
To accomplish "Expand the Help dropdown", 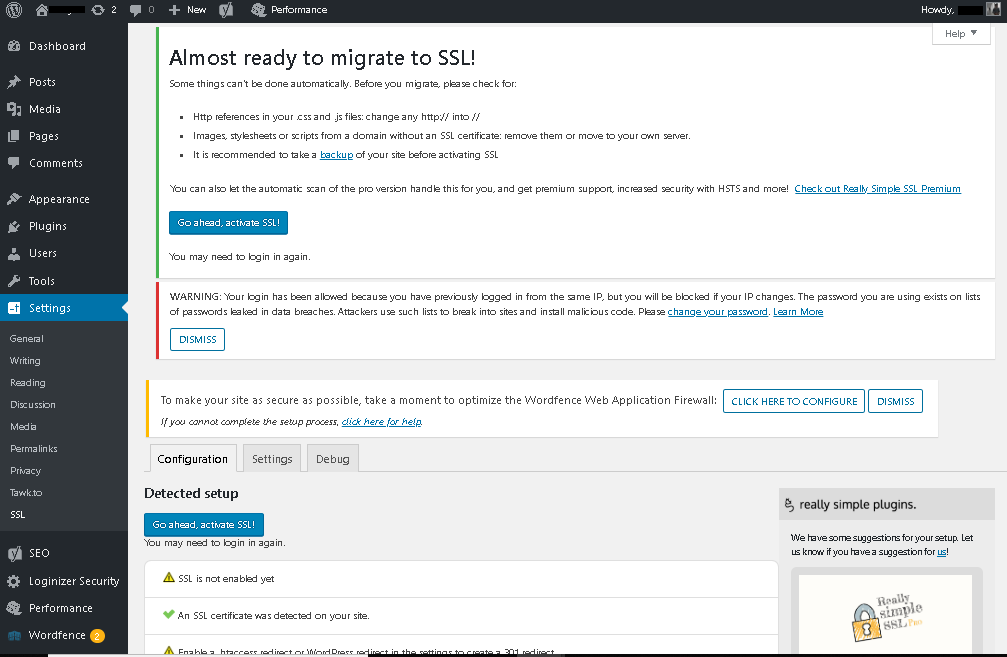I will click(x=961, y=33).
